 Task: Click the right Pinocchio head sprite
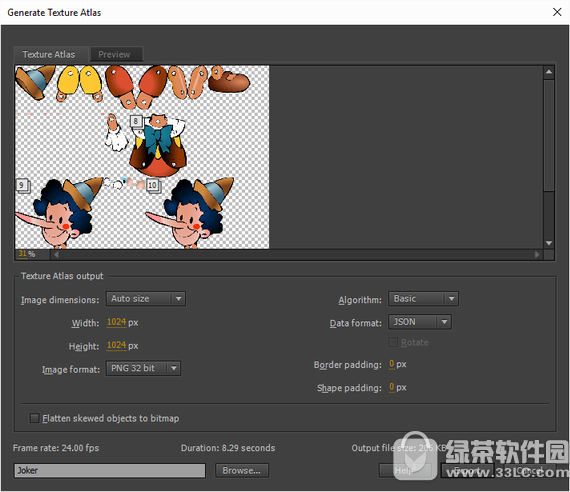pos(191,213)
